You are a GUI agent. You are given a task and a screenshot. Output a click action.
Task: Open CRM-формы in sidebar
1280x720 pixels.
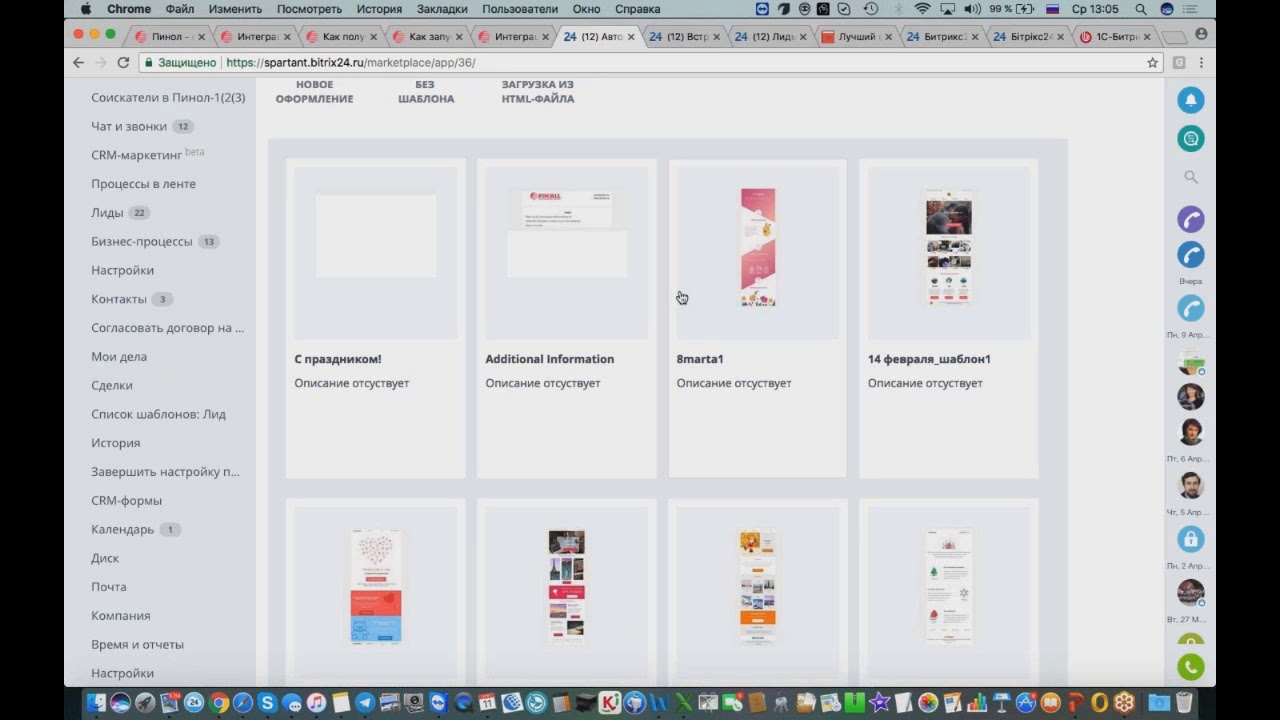pos(126,500)
